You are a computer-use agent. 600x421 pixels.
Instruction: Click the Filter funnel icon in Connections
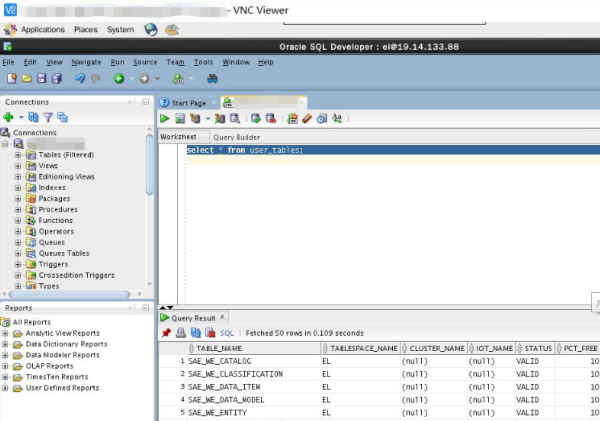(48, 117)
